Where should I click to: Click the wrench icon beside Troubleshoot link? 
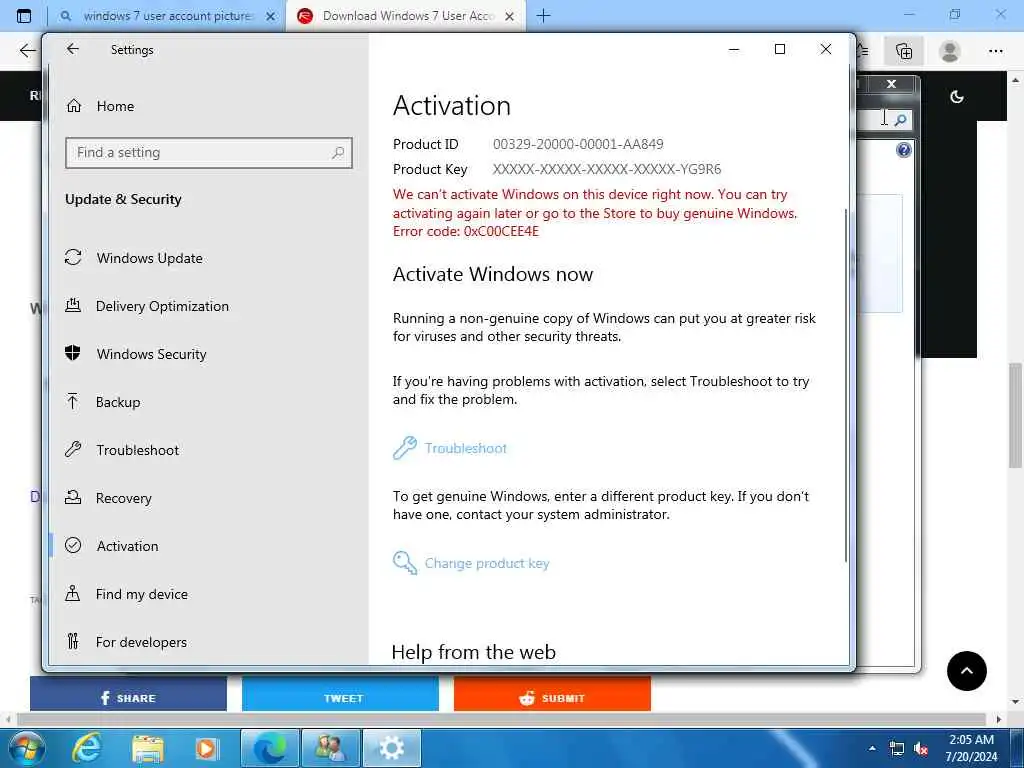click(404, 448)
